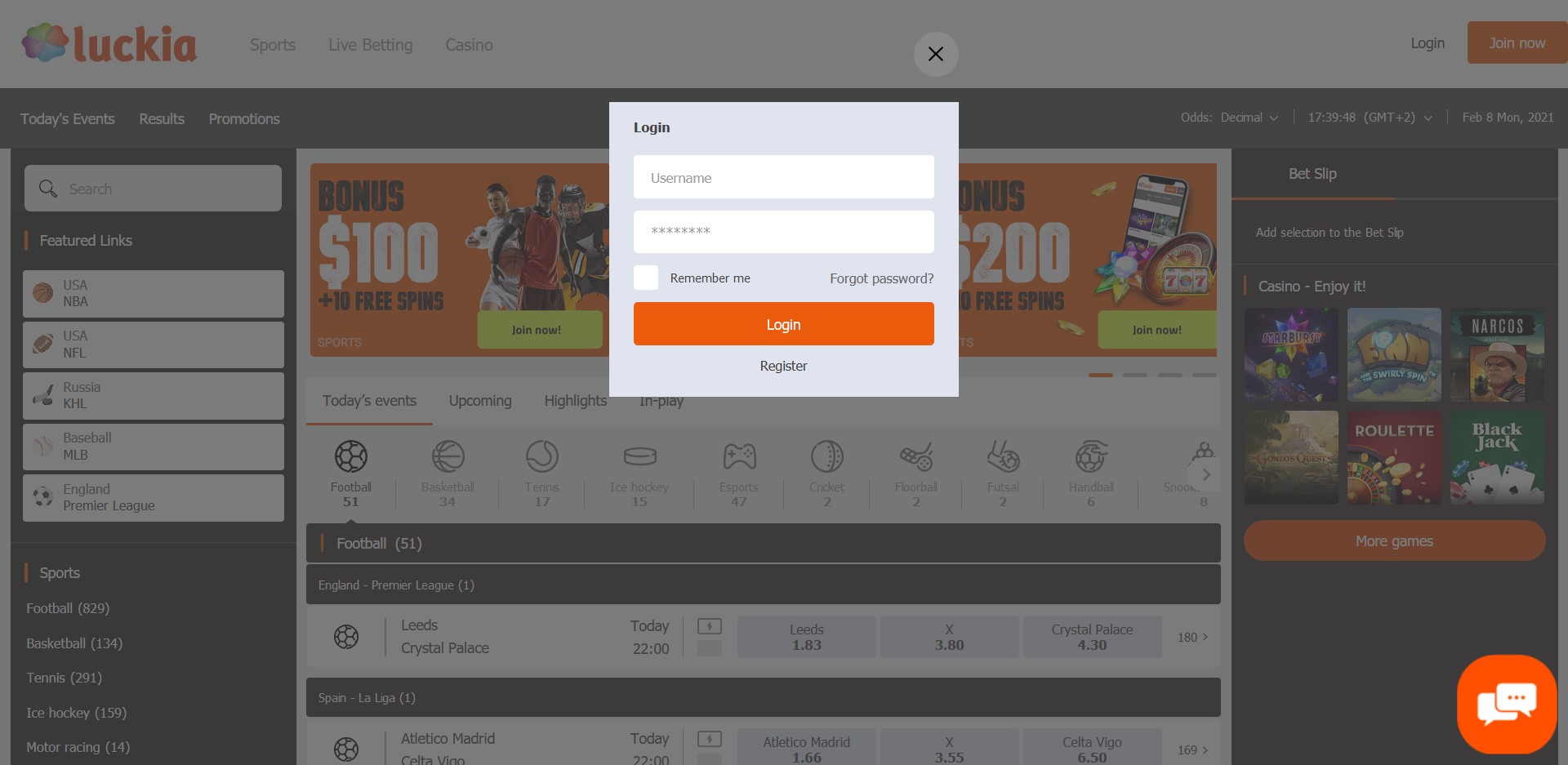The height and width of the screenshot is (765, 1568).
Task: Open the Bet Slip tab
Action: pos(1312,174)
